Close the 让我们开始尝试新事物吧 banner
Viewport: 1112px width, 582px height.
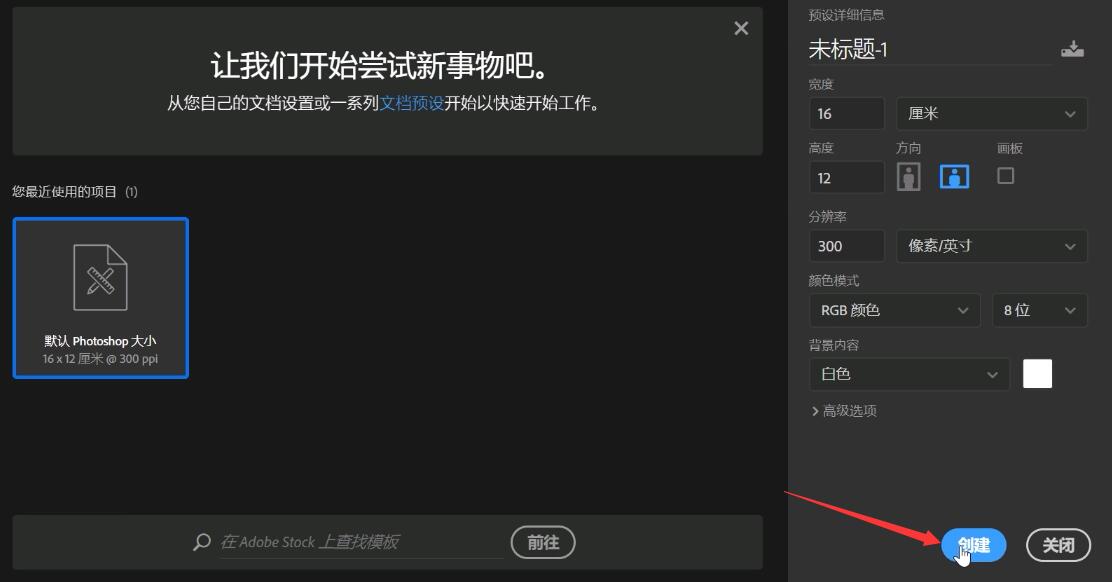(741, 28)
